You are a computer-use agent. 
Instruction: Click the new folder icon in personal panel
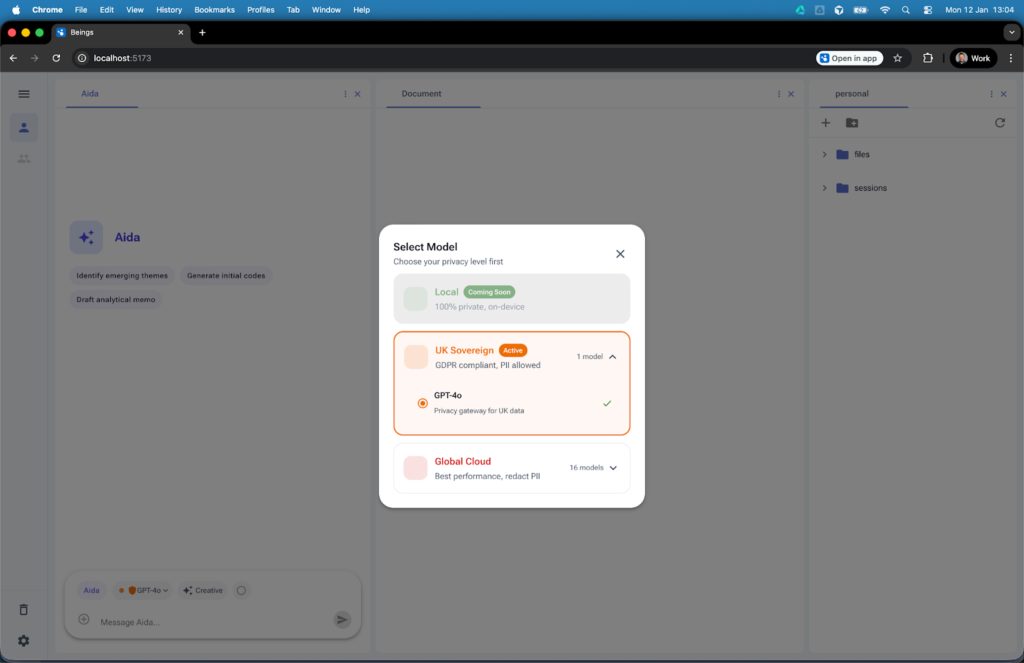(x=852, y=123)
